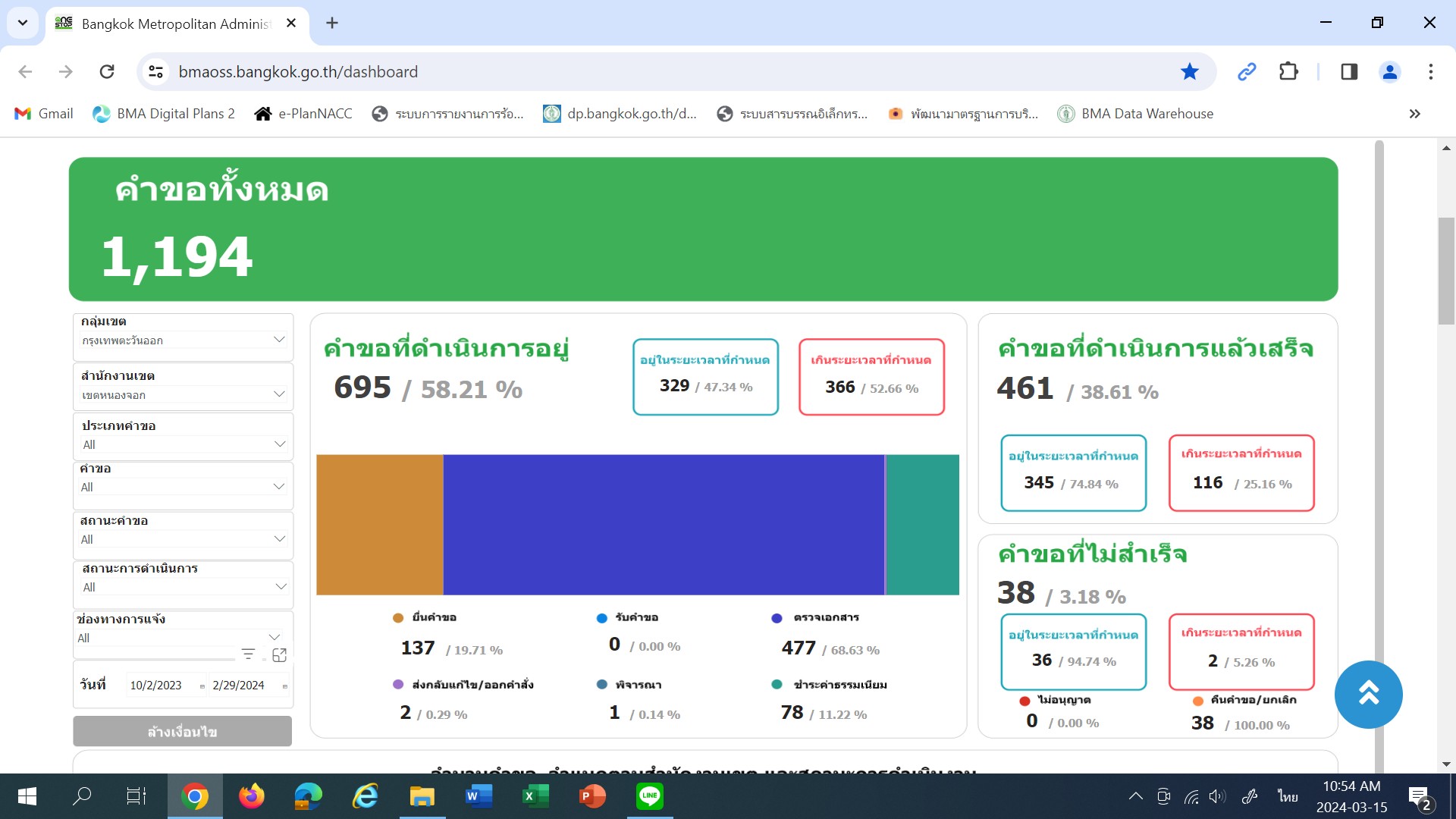Viewport: 1456px width, 819px height.
Task: Open the สถานะคำขอ dropdown
Action: (278, 539)
